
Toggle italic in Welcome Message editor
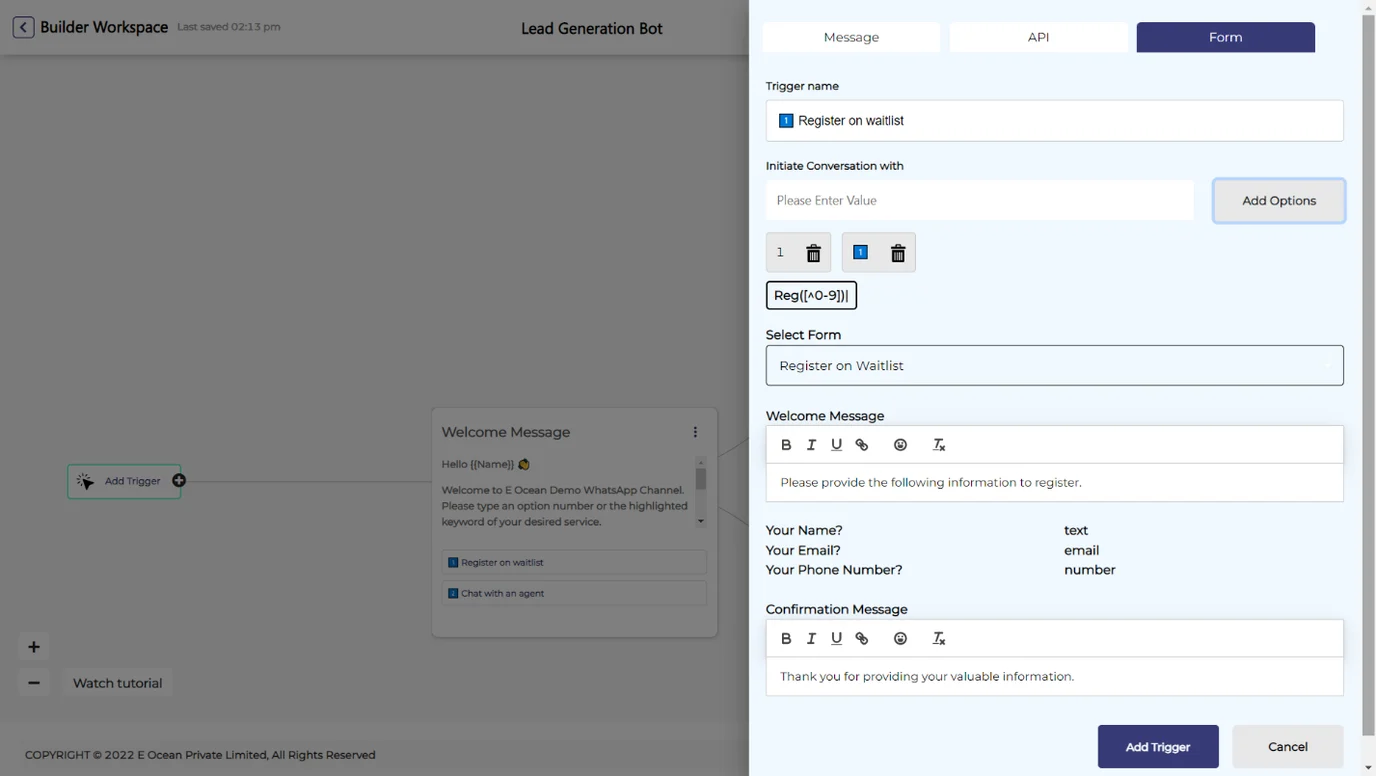tap(811, 445)
